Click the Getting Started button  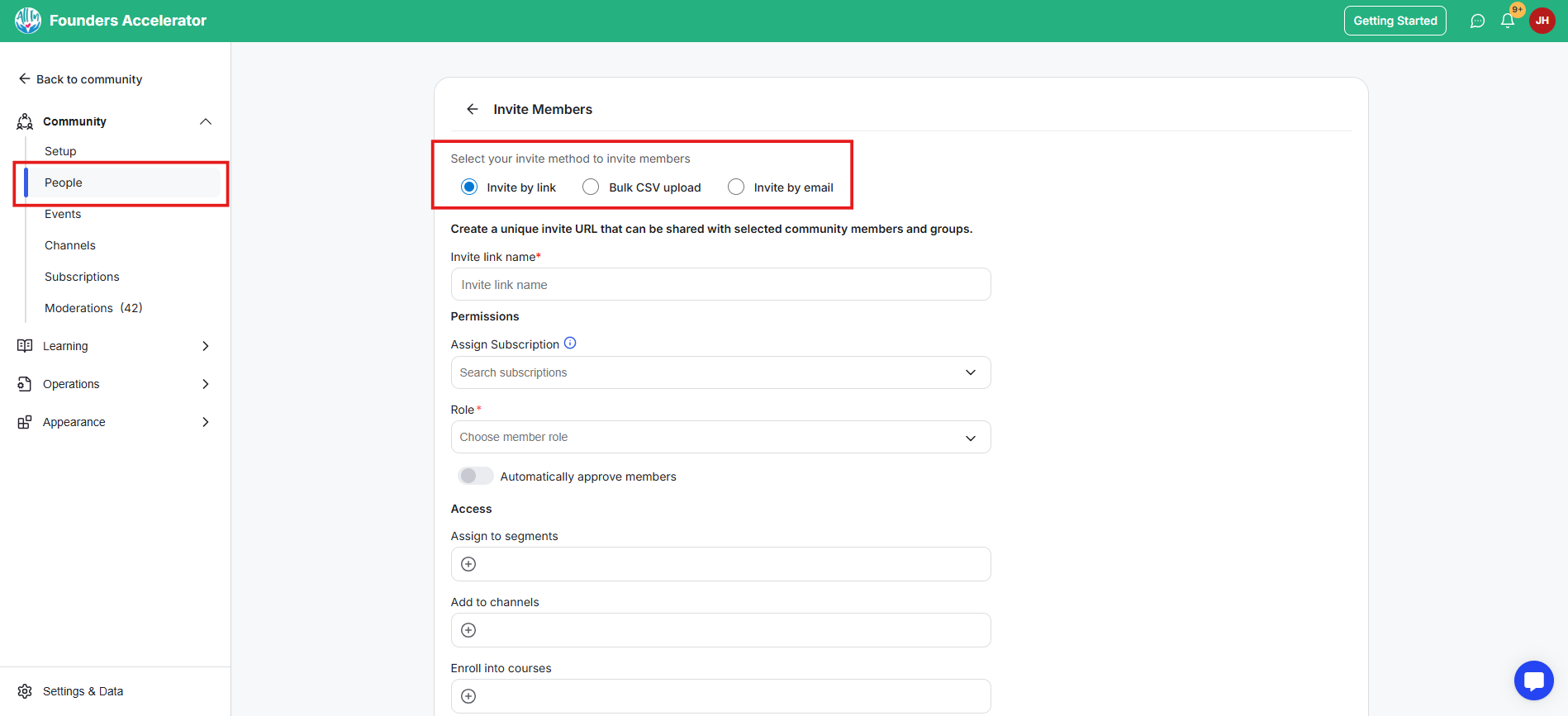click(1395, 21)
